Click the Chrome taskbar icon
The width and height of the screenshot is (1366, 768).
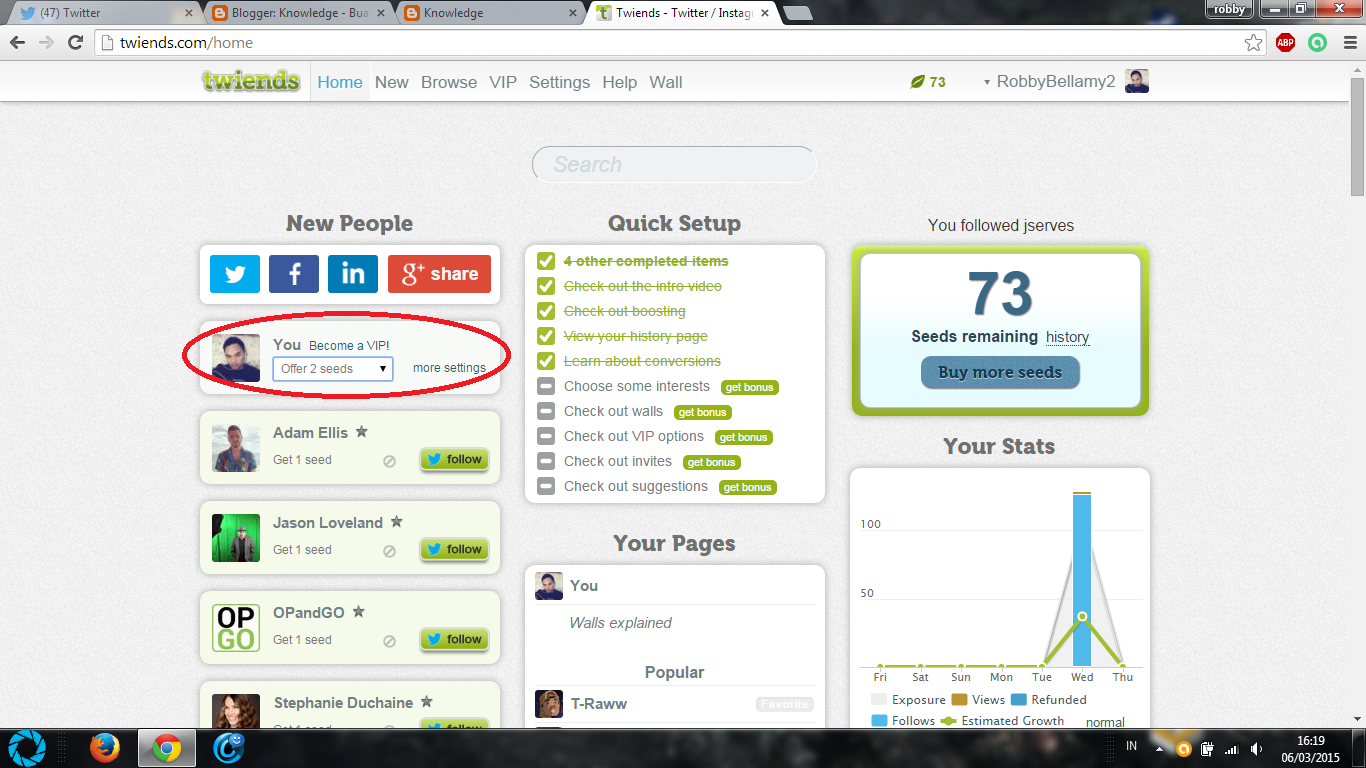coord(167,748)
